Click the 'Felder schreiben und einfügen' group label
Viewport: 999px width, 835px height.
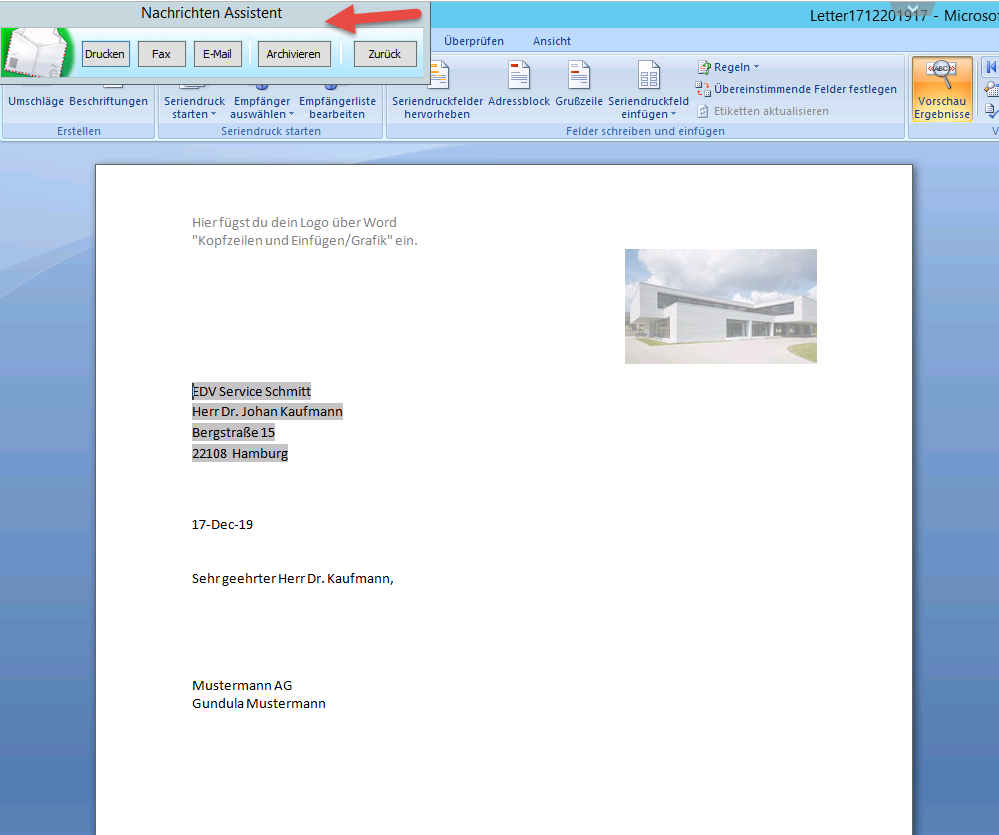[x=645, y=131]
